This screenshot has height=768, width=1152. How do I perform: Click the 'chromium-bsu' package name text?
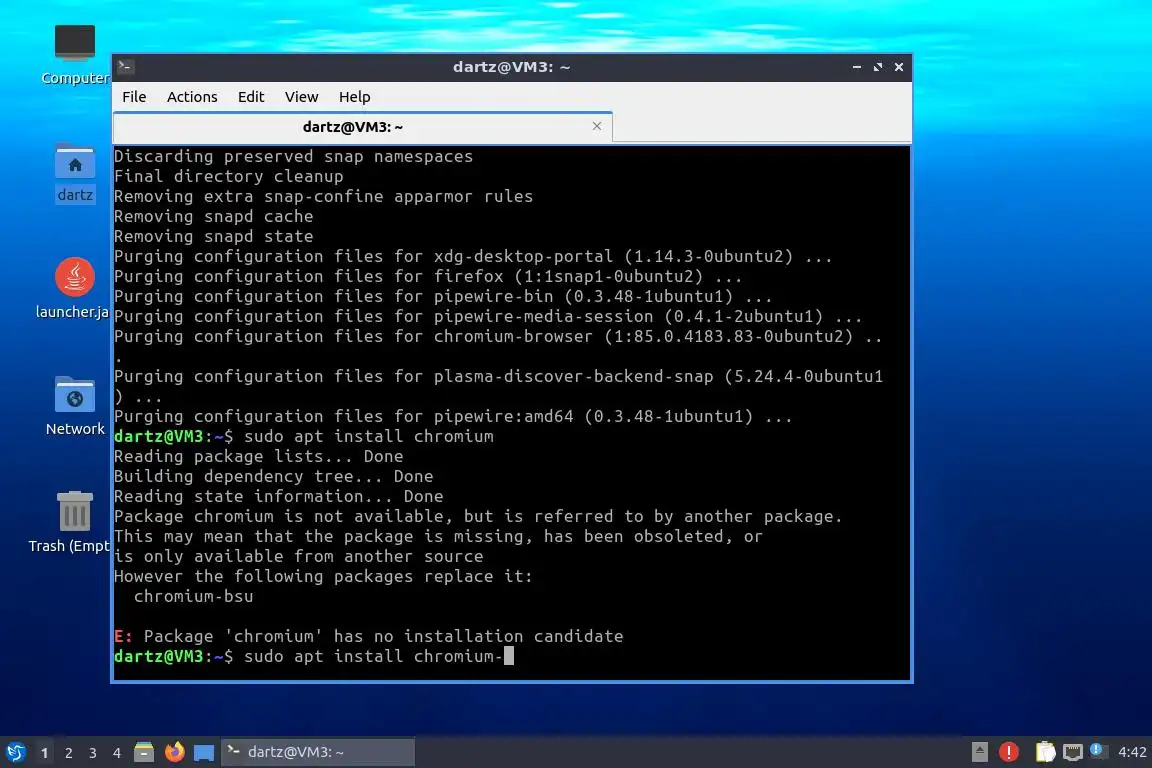[x=193, y=596]
